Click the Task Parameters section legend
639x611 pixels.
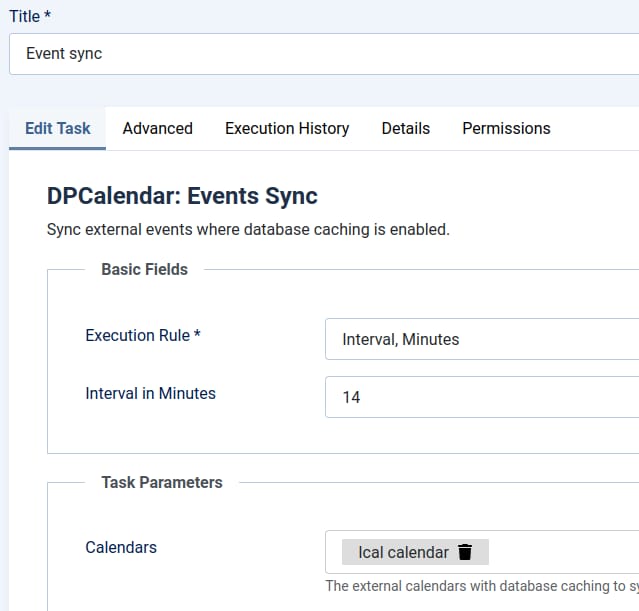pos(161,482)
